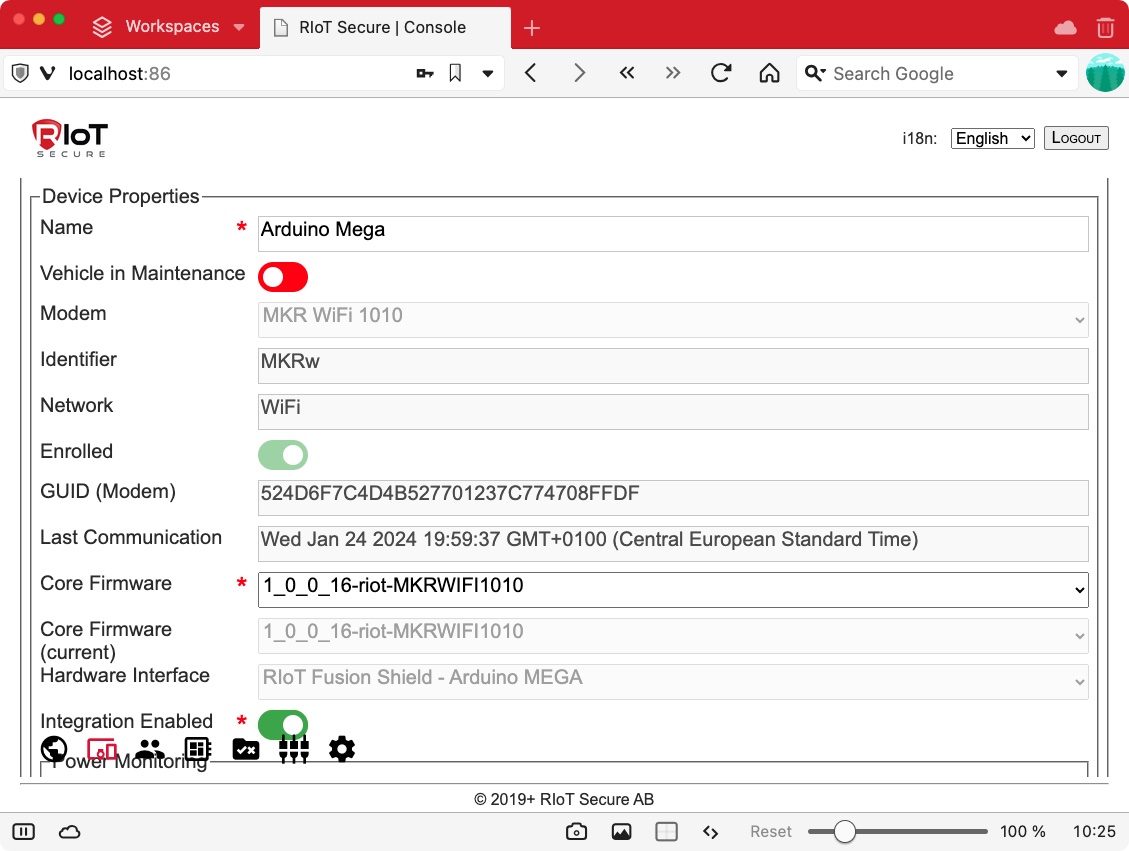Open the Workspaces menu
The image size is (1129, 851).
[x=169, y=27]
